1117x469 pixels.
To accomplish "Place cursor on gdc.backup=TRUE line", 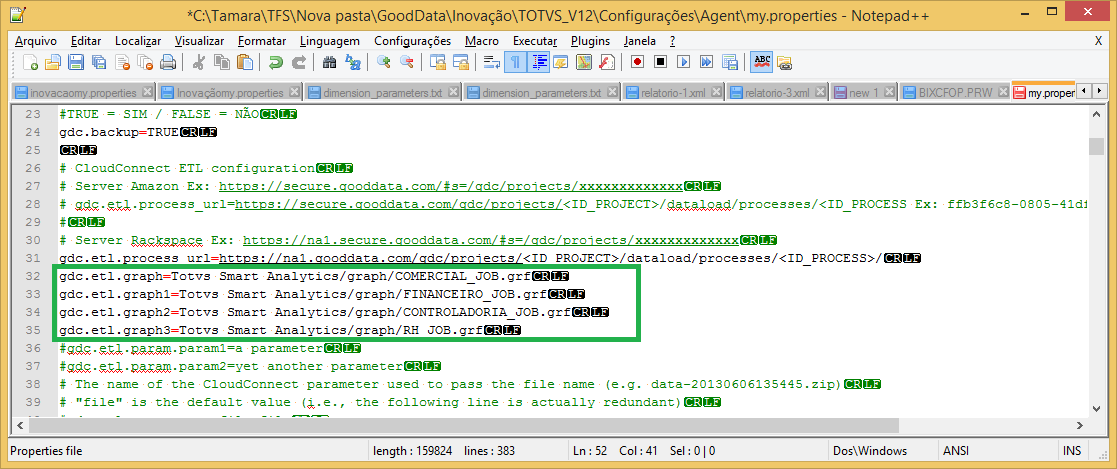I will point(119,133).
